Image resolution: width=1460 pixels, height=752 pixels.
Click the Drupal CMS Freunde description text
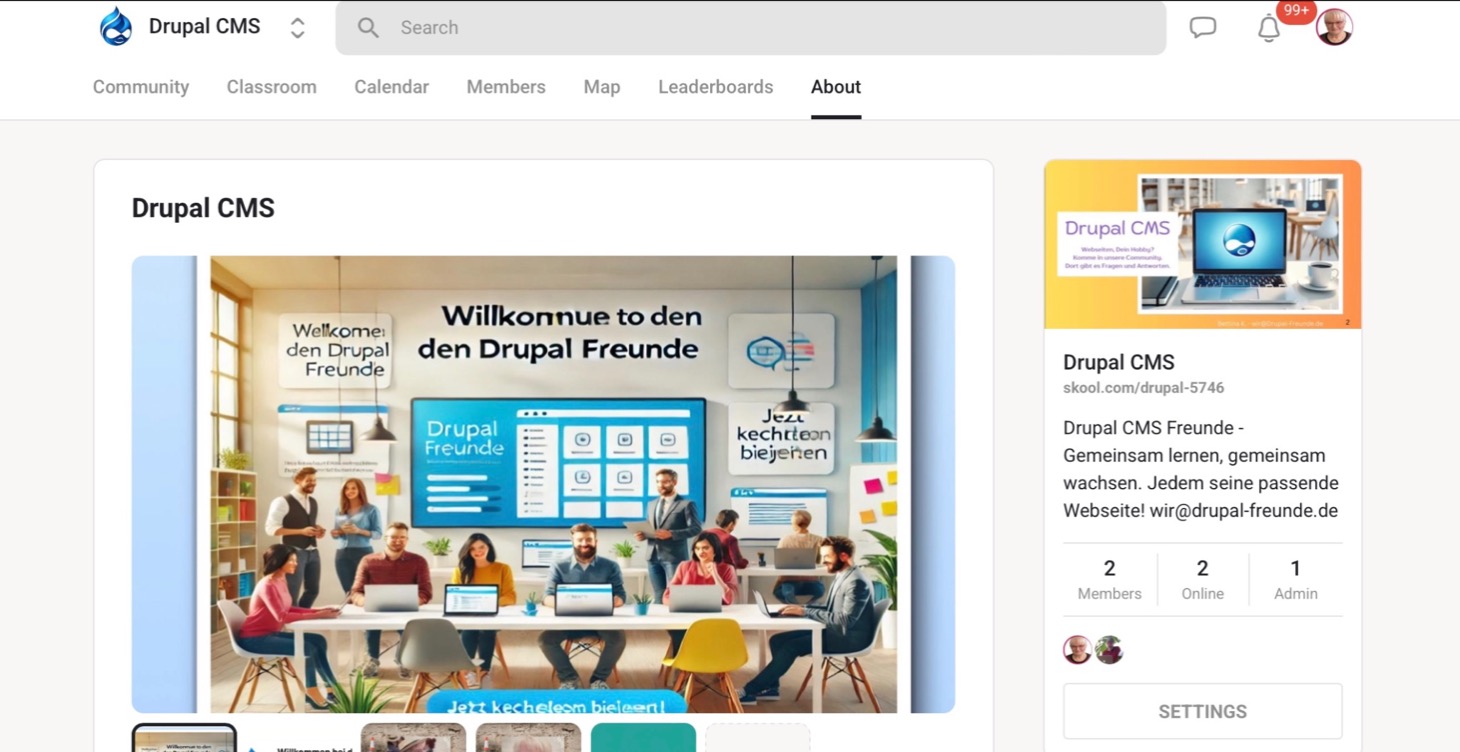point(1200,469)
